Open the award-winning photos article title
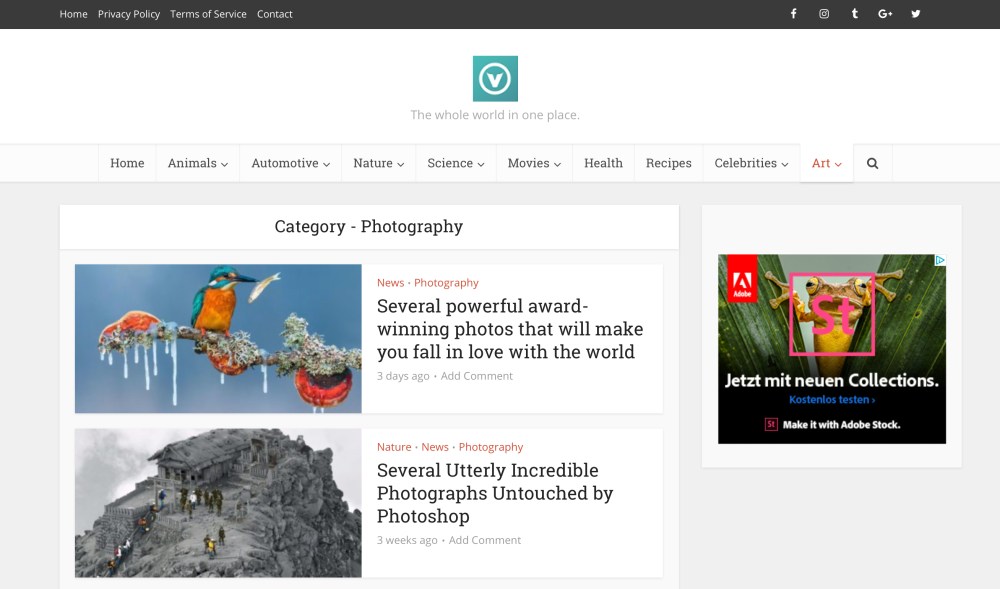Image resolution: width=1000 pixels, height=589 pixels. [510, 329]
